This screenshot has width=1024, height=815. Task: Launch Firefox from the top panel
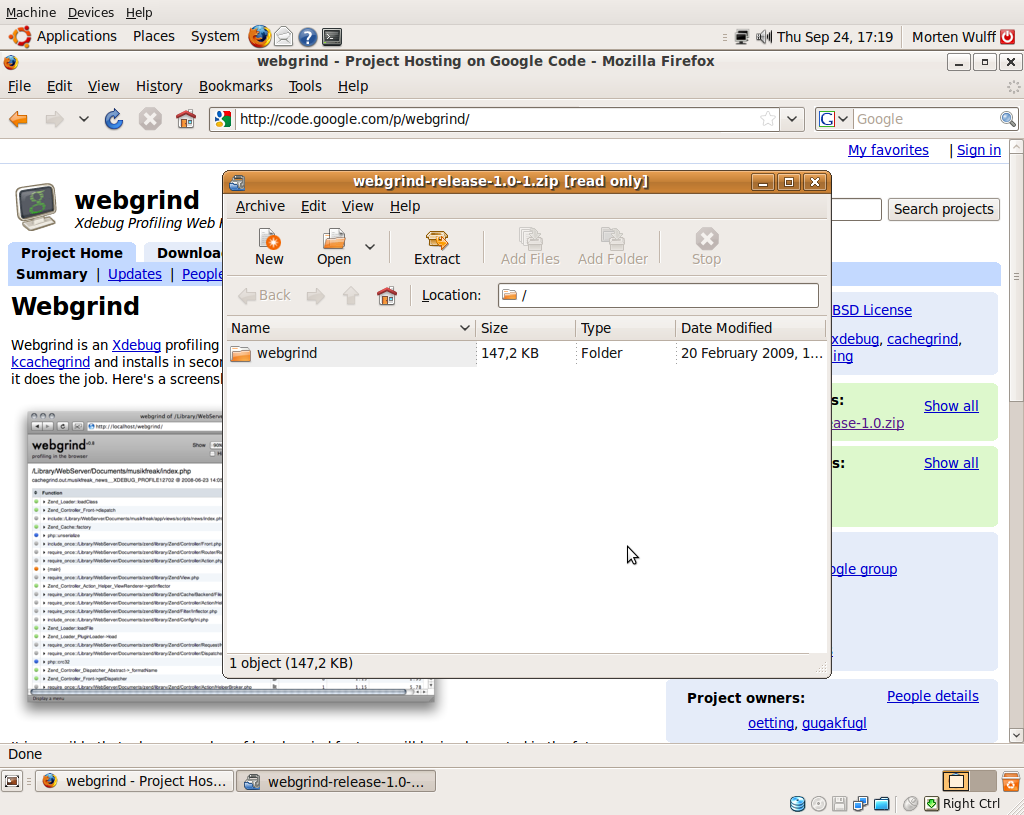coord(259,37)
